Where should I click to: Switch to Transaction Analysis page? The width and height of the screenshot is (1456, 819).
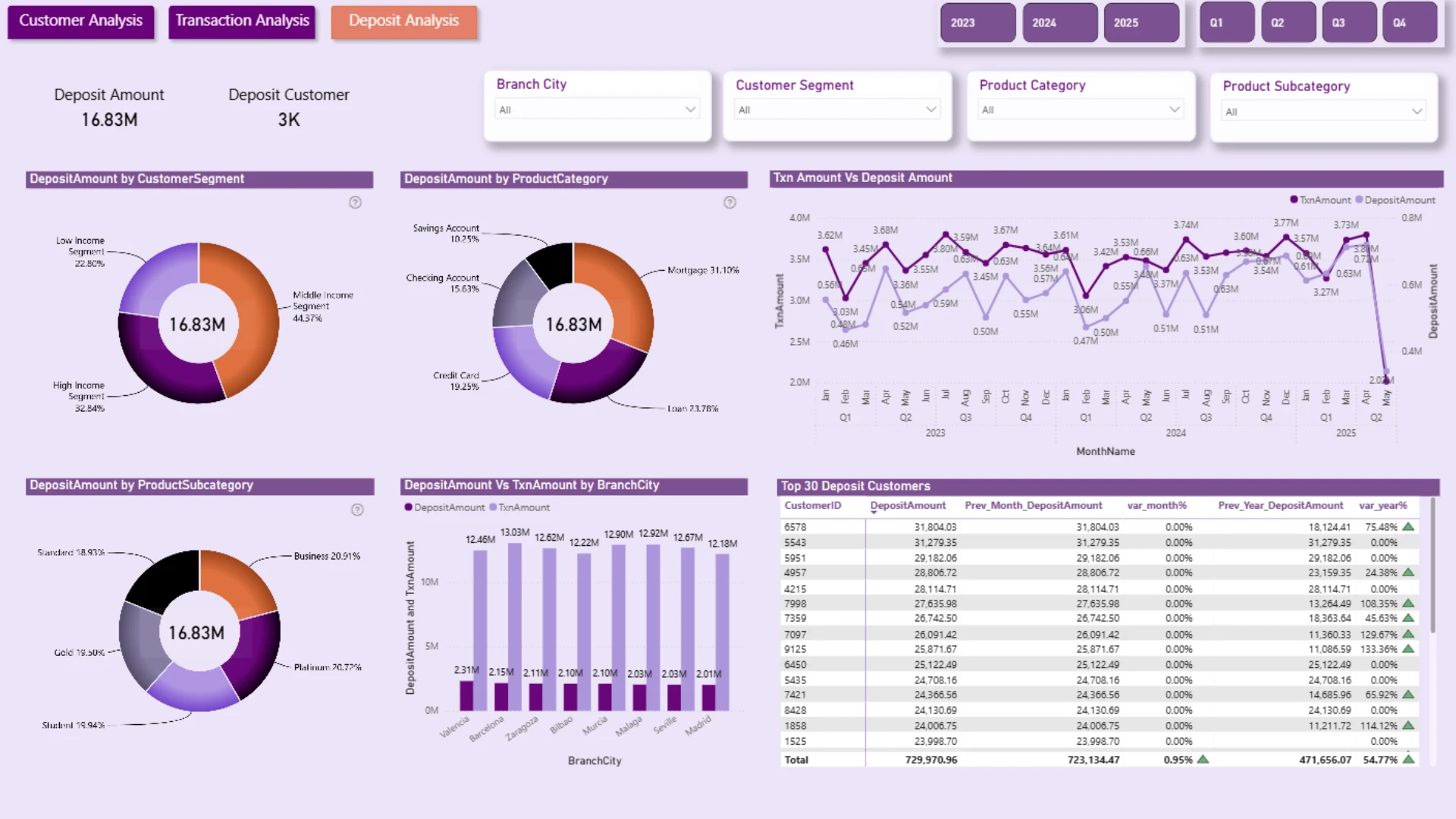(242, 21)
